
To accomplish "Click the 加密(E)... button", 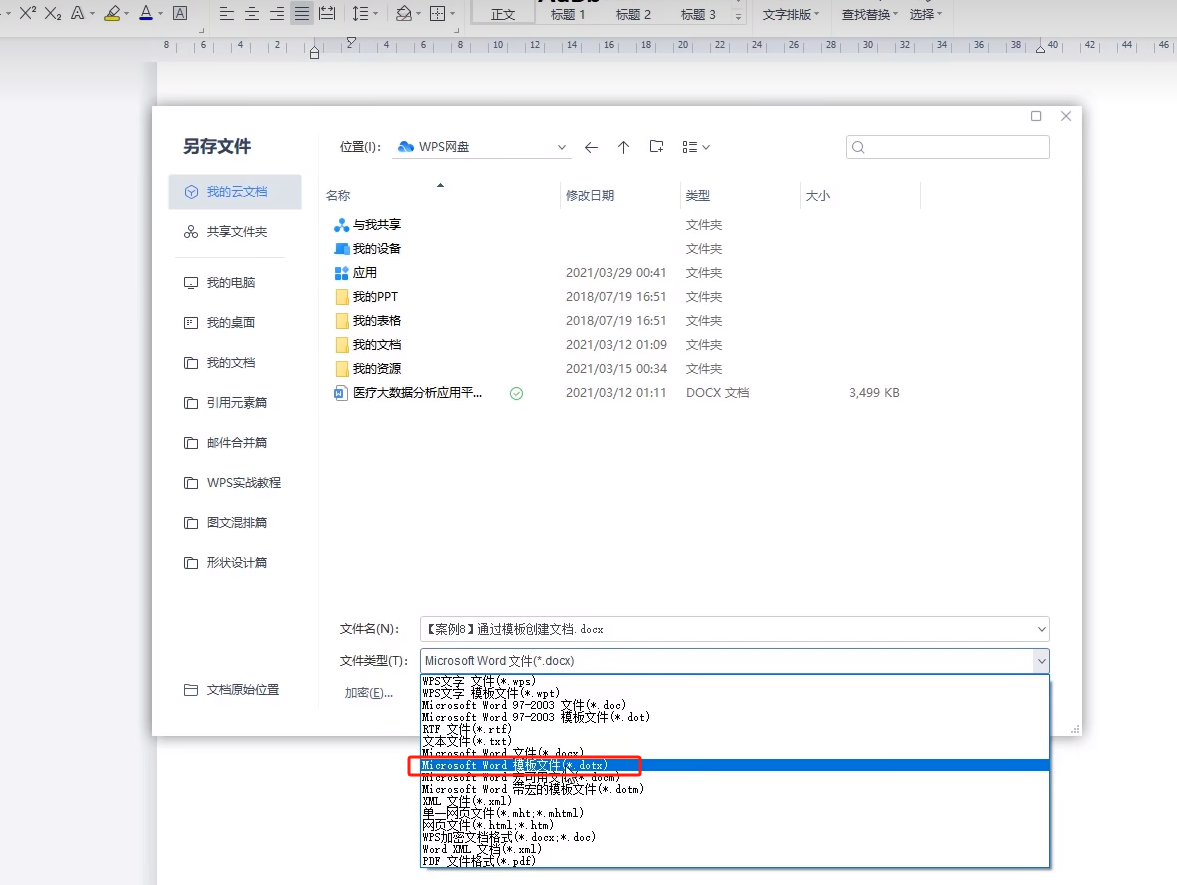I will (x=369, y=693).
